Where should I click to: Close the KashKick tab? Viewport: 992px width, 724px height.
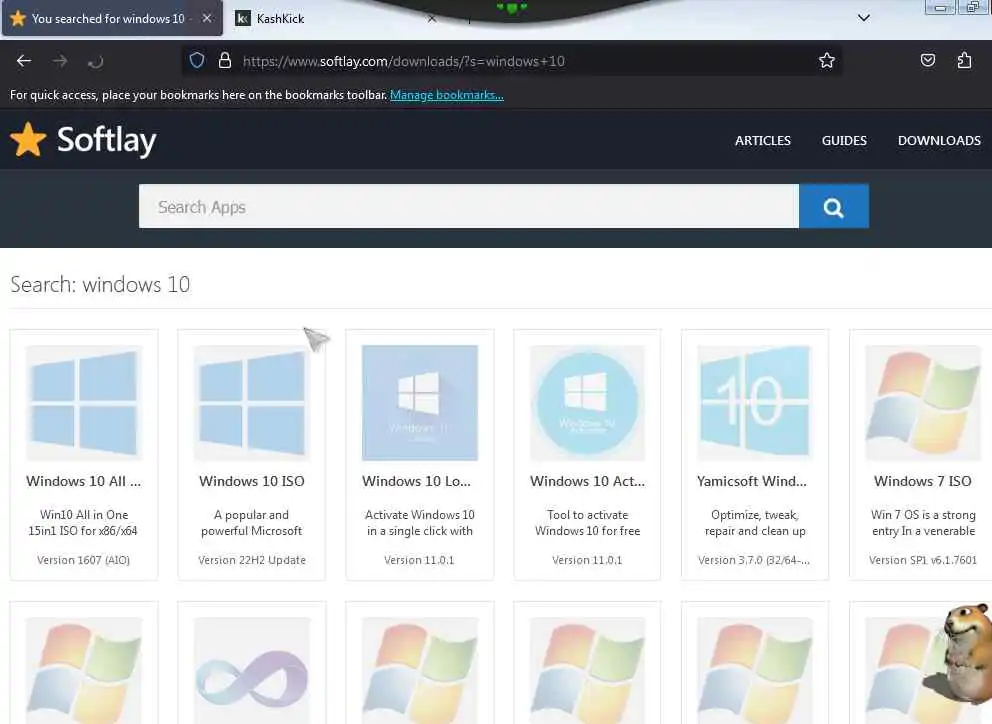coord(431,18)
